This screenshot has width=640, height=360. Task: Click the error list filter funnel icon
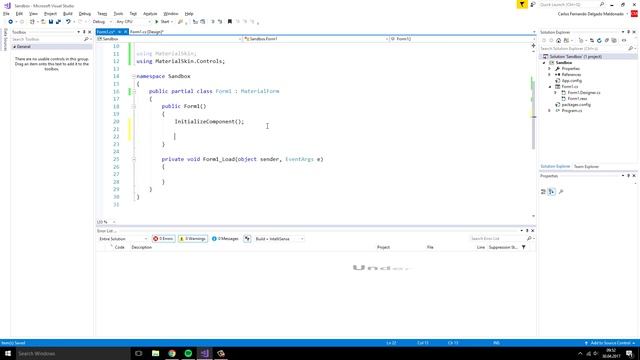point(524,247)
